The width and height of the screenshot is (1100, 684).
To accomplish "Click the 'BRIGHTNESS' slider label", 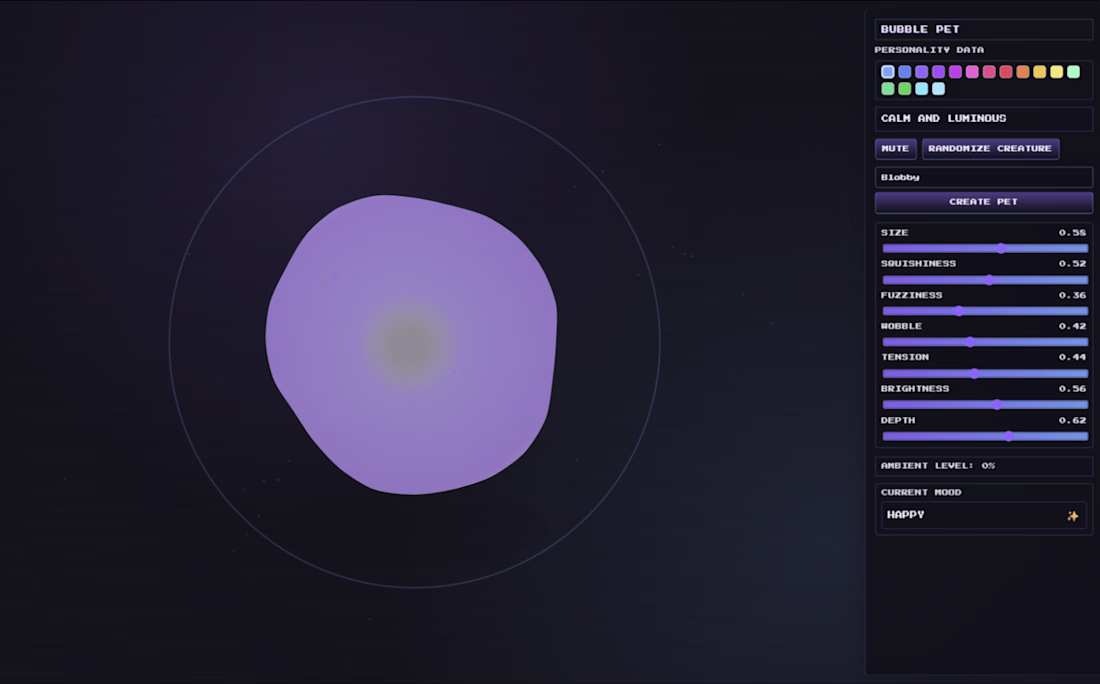I will pos(915,389).
